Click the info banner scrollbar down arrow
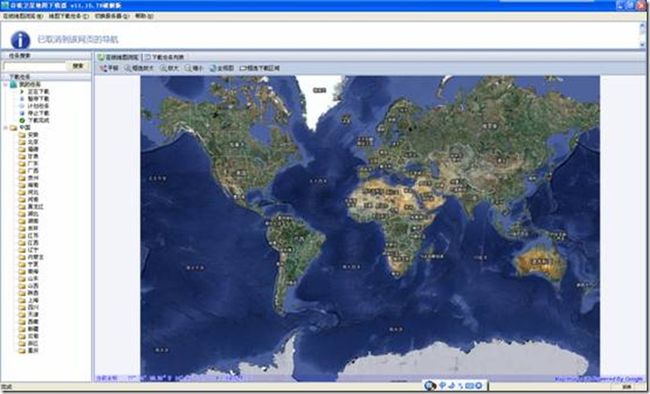650x394 pixels. tap(643, 44)
